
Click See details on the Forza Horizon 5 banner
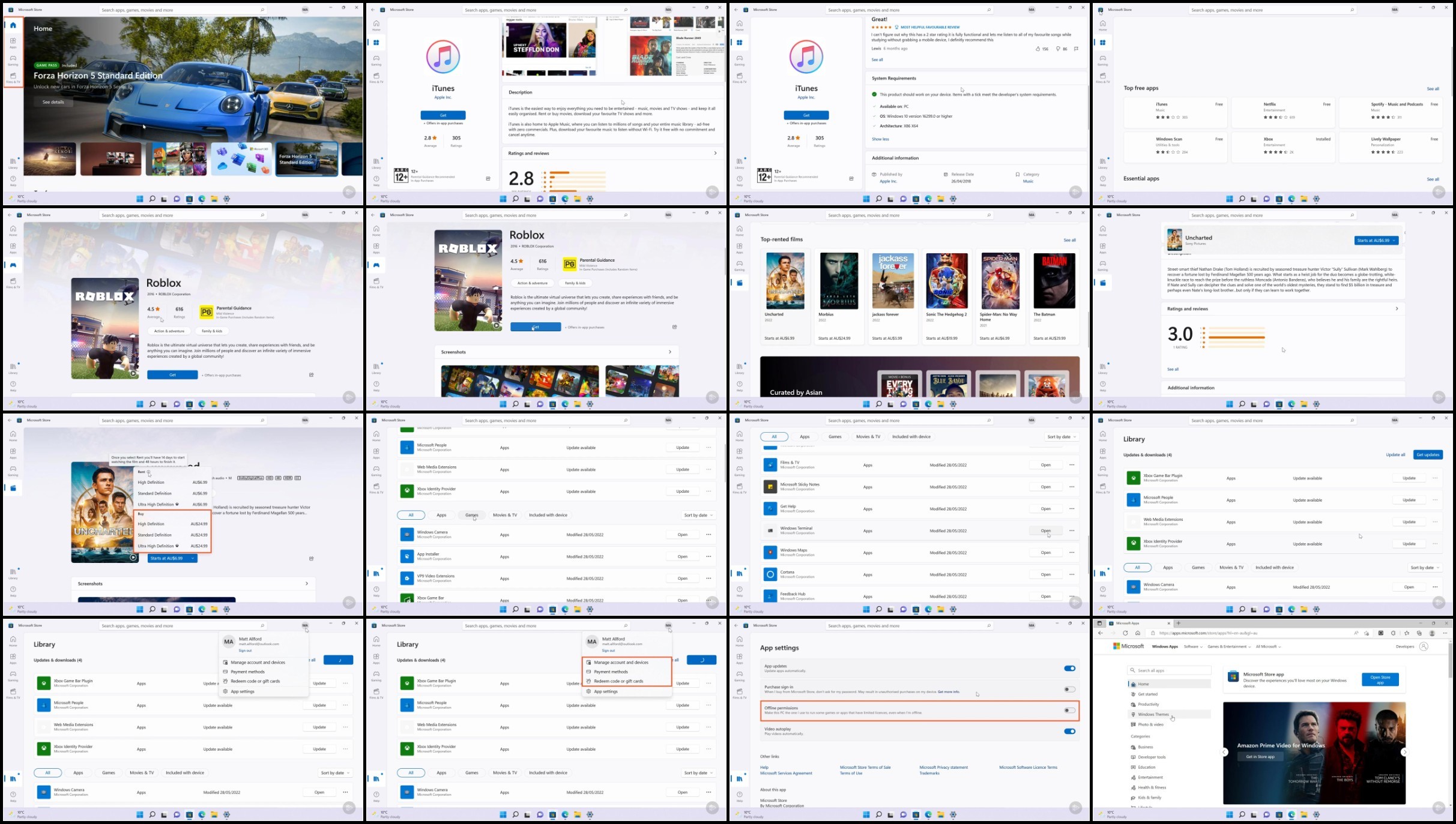[x=53, y=102]
